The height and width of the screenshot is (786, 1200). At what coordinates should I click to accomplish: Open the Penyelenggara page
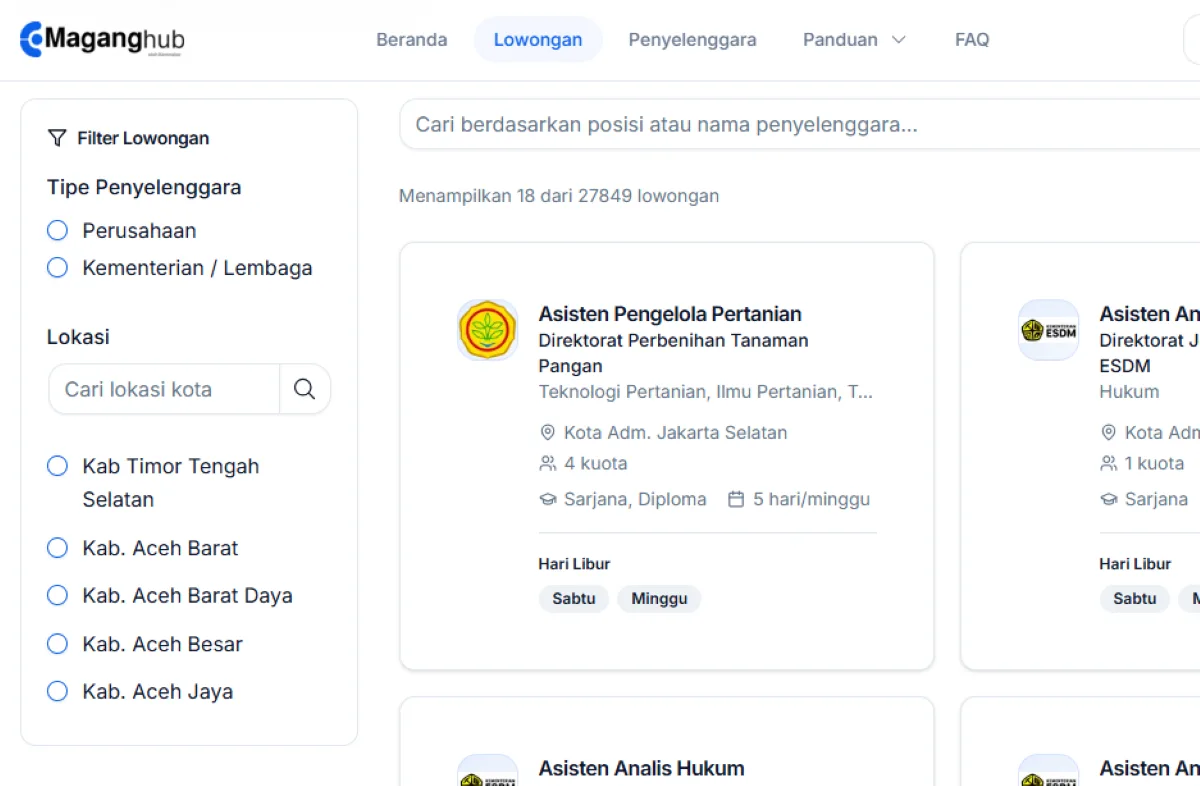692,40
